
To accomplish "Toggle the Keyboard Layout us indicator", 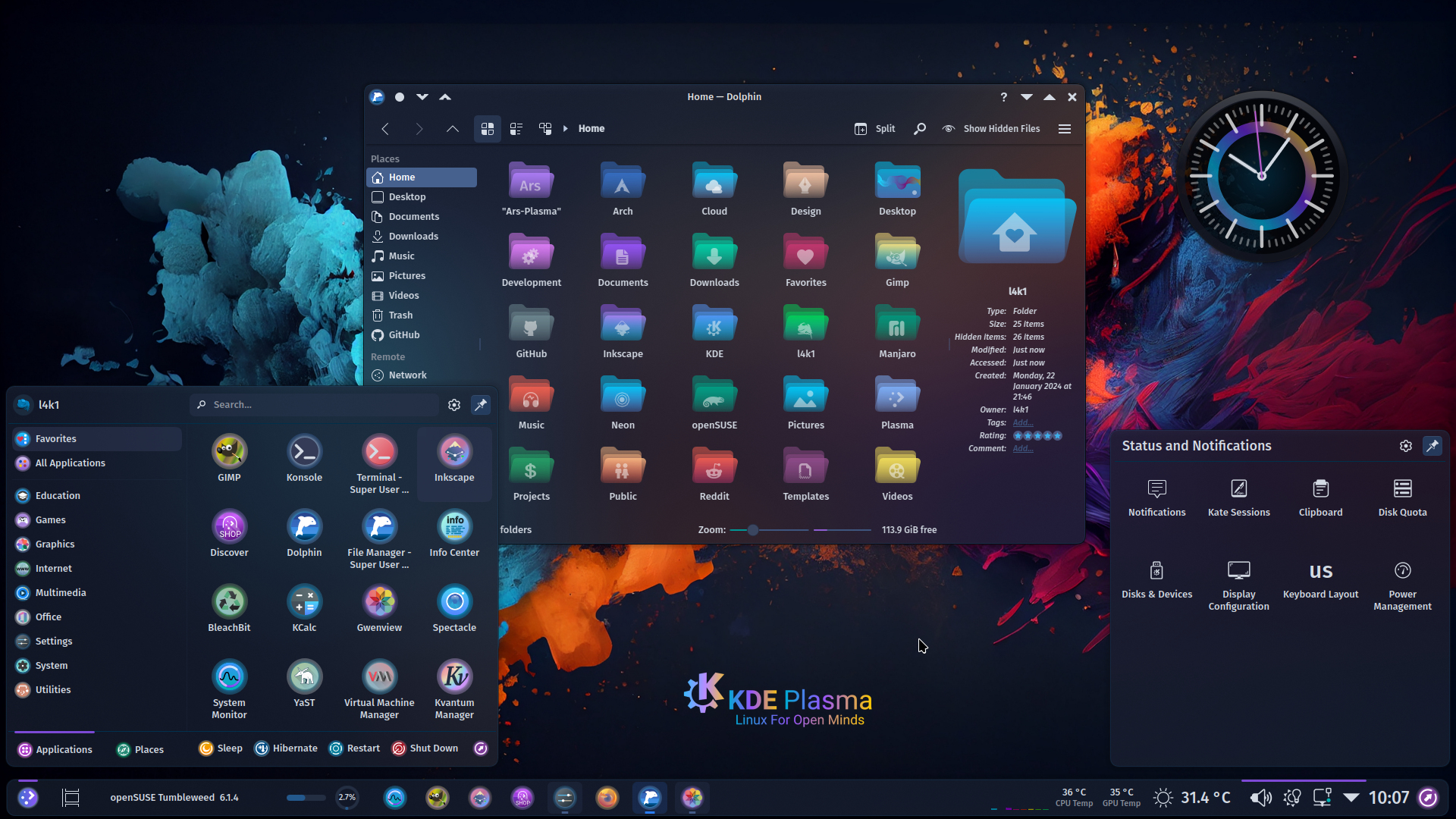I will click(1320, 579).
